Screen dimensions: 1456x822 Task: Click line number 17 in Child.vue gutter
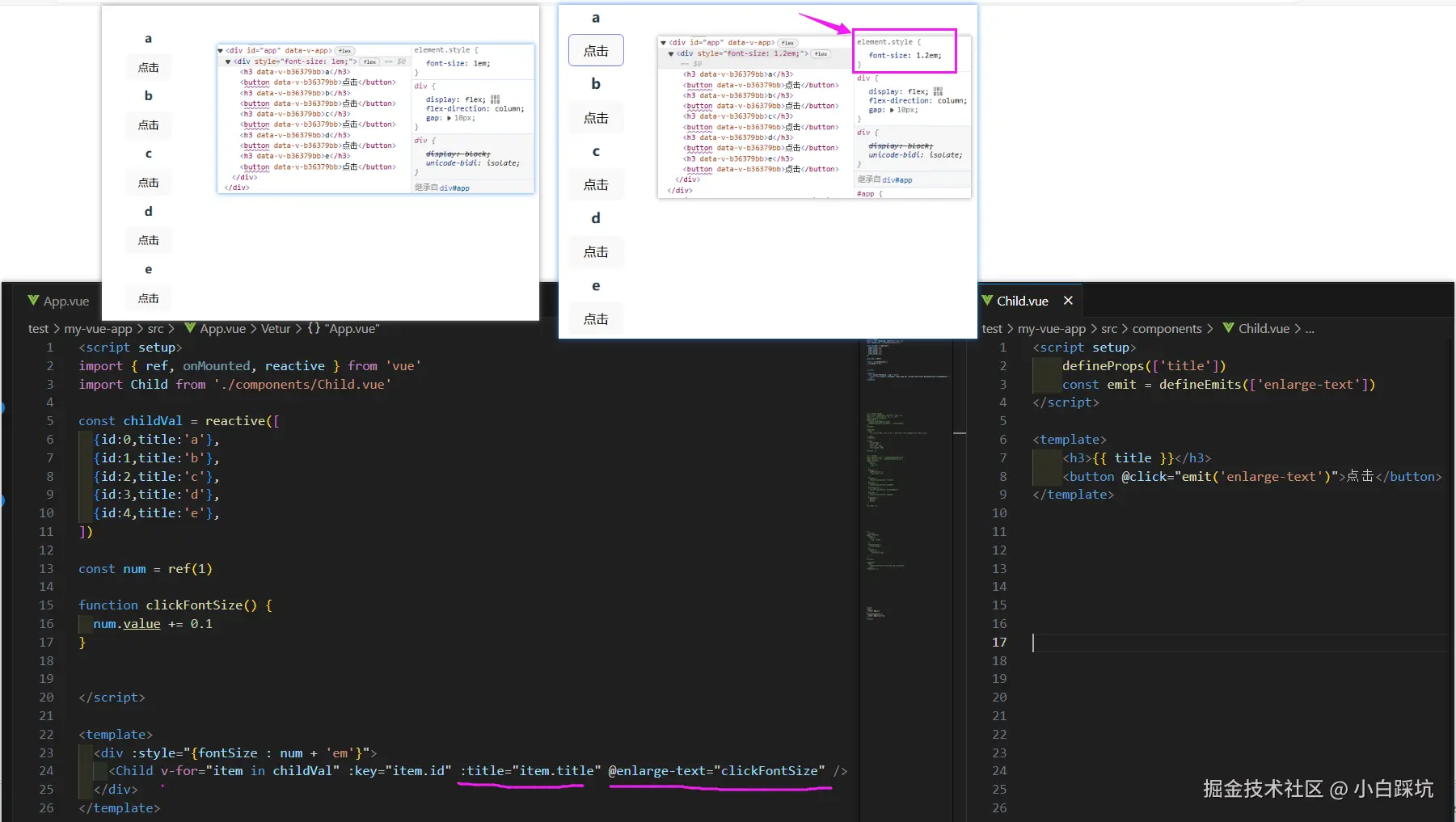(x=999, y=643)
